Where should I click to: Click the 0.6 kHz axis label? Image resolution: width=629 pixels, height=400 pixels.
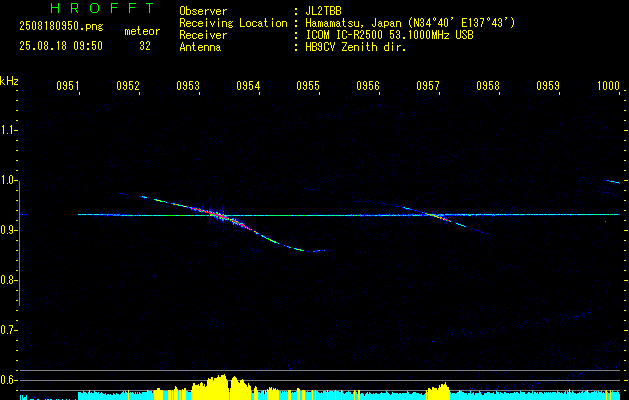(x=8, y=380)
